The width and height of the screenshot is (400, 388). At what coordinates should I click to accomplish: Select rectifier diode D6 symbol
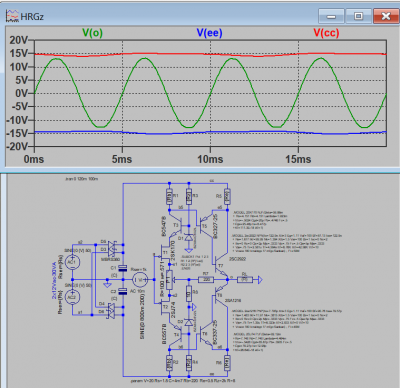pyautogui.click(x=112, y=314)
